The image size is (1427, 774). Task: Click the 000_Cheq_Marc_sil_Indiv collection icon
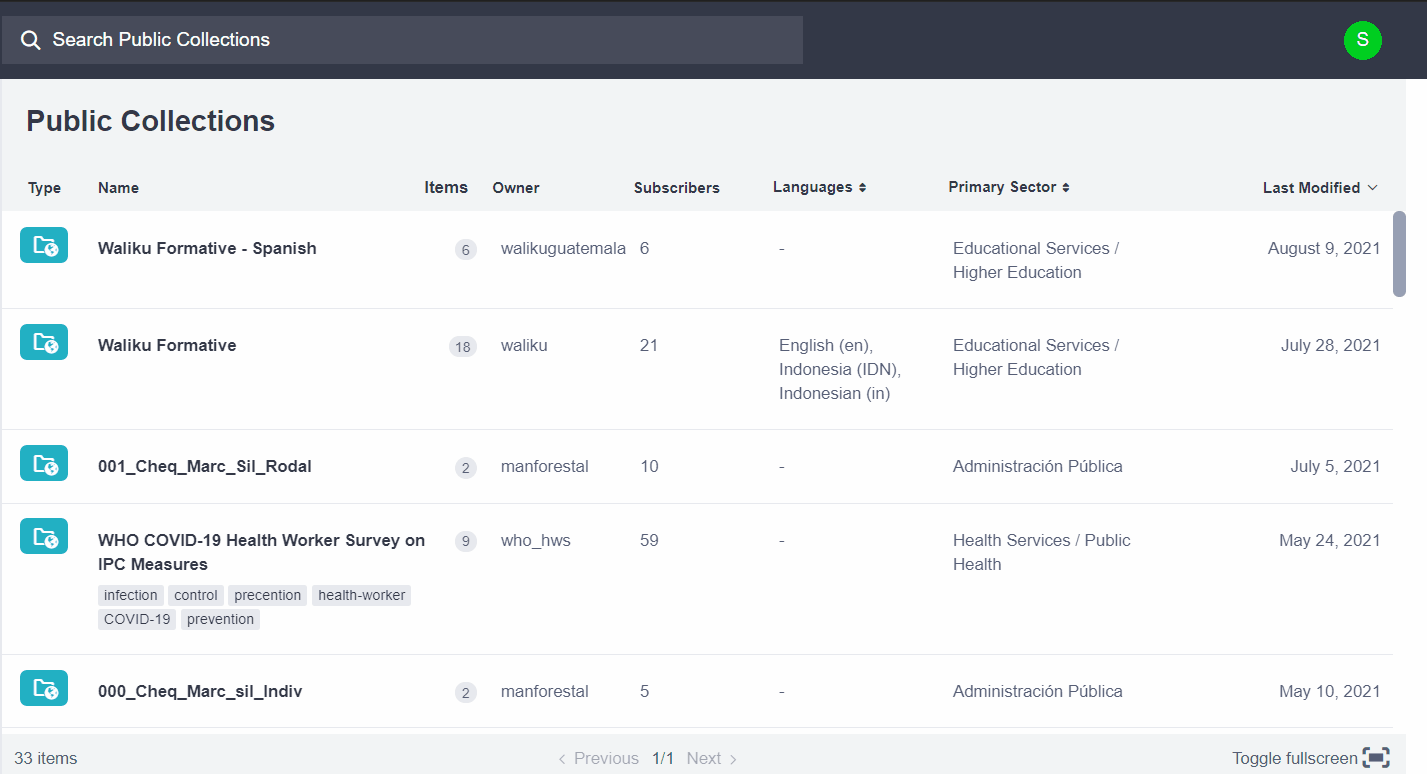coord(44,689)
